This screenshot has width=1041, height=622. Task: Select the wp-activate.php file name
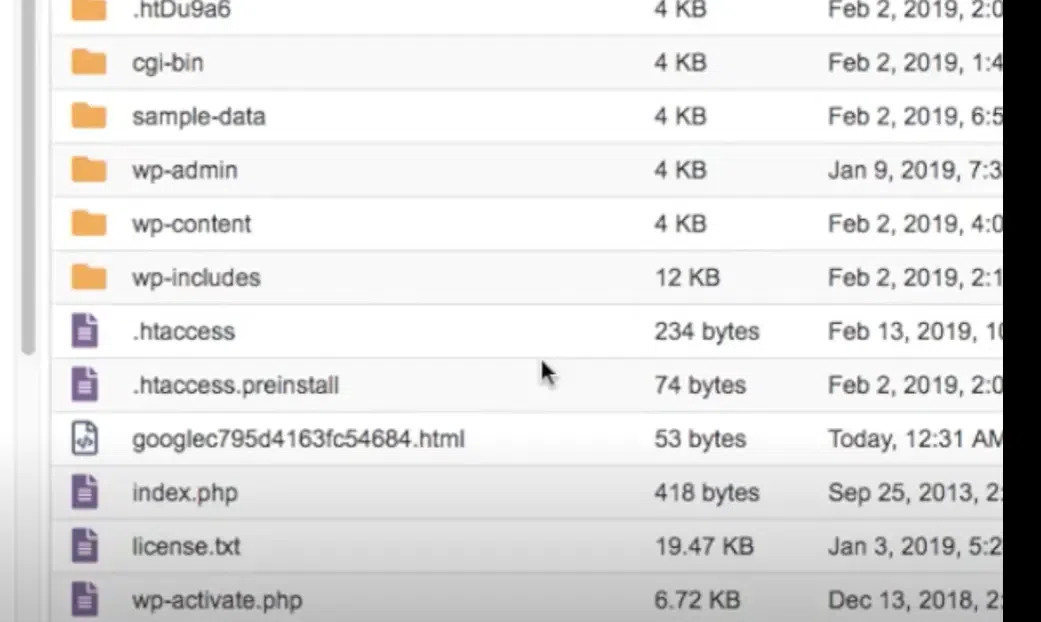pyautogui.click(x=216, y=601)
